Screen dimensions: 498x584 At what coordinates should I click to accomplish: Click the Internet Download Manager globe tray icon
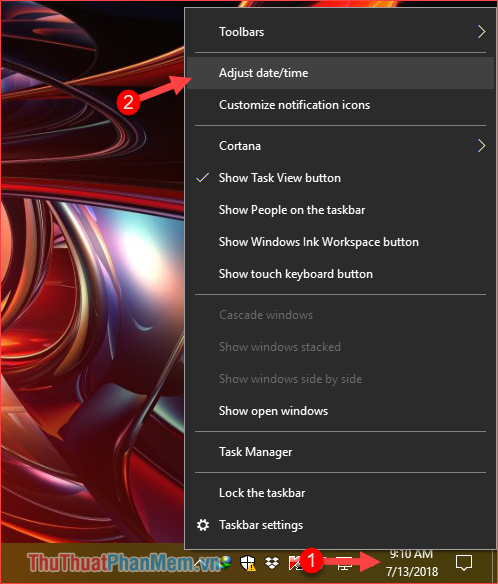pyautogui.click(x=225, y=562)
